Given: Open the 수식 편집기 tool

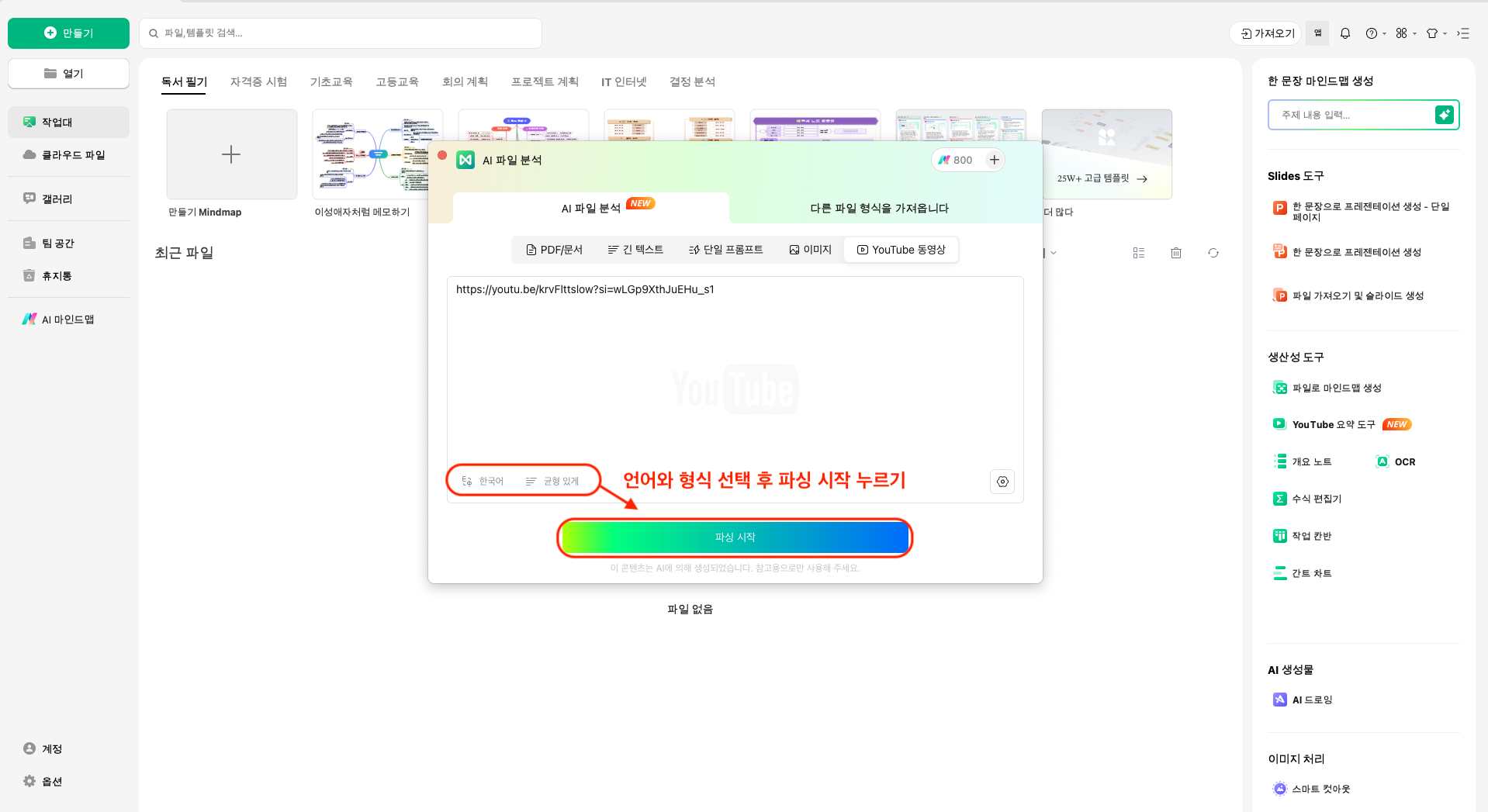Looking at the screenshot, I should coord(1317,499).
